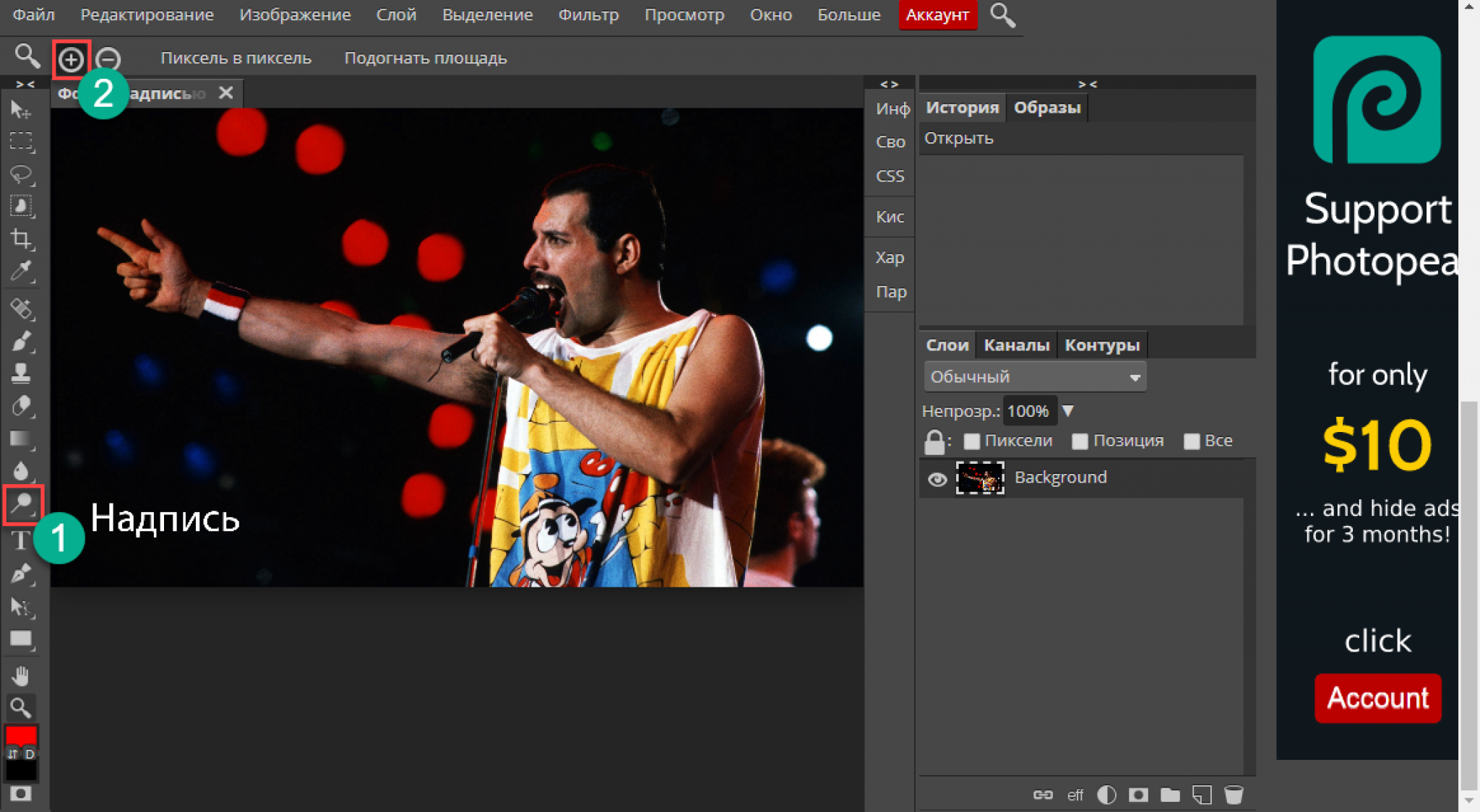
Task: Select the Blur drop tool
Action: 21,471
